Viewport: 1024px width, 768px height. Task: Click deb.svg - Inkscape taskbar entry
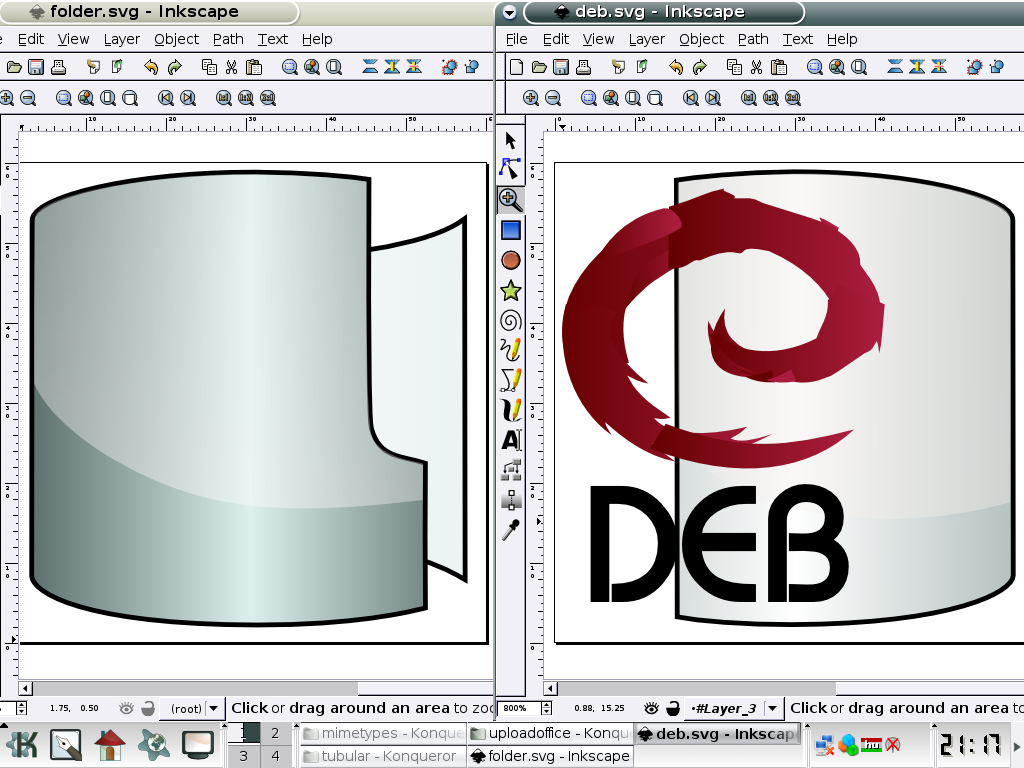(x=718, y=733)
